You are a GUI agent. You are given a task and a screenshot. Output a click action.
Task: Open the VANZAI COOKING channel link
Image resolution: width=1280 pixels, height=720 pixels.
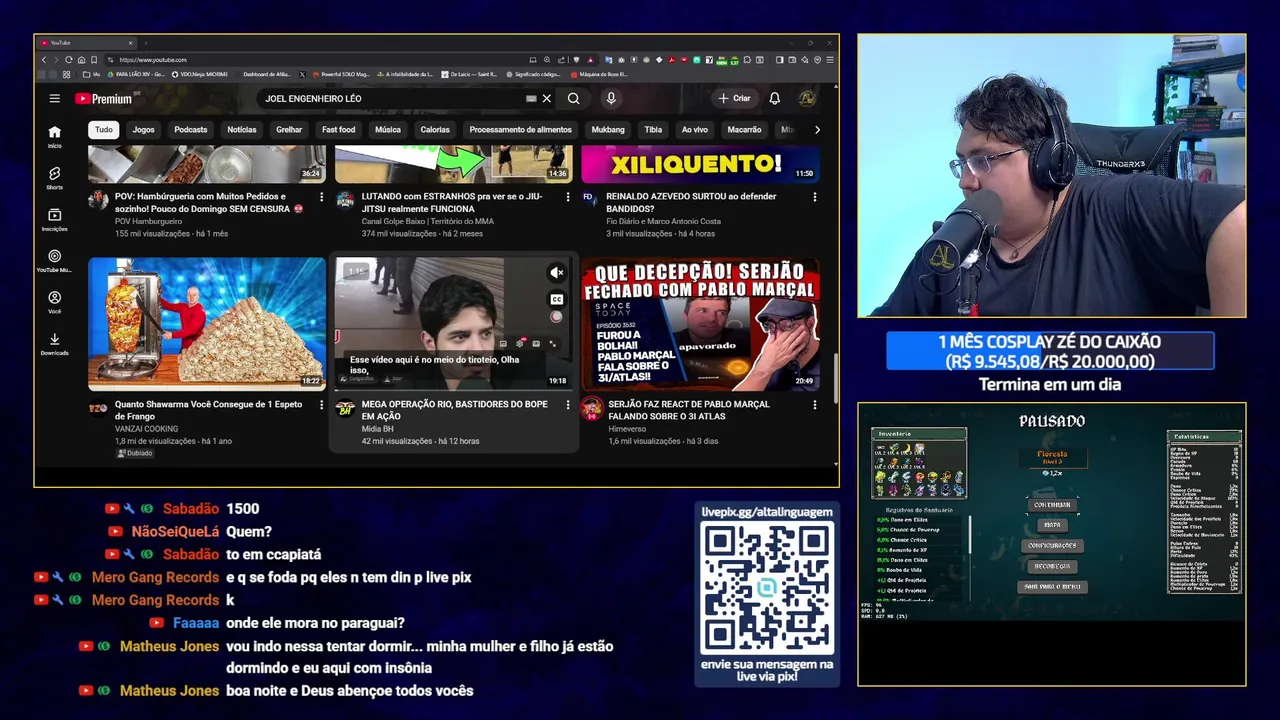(146, 429)
